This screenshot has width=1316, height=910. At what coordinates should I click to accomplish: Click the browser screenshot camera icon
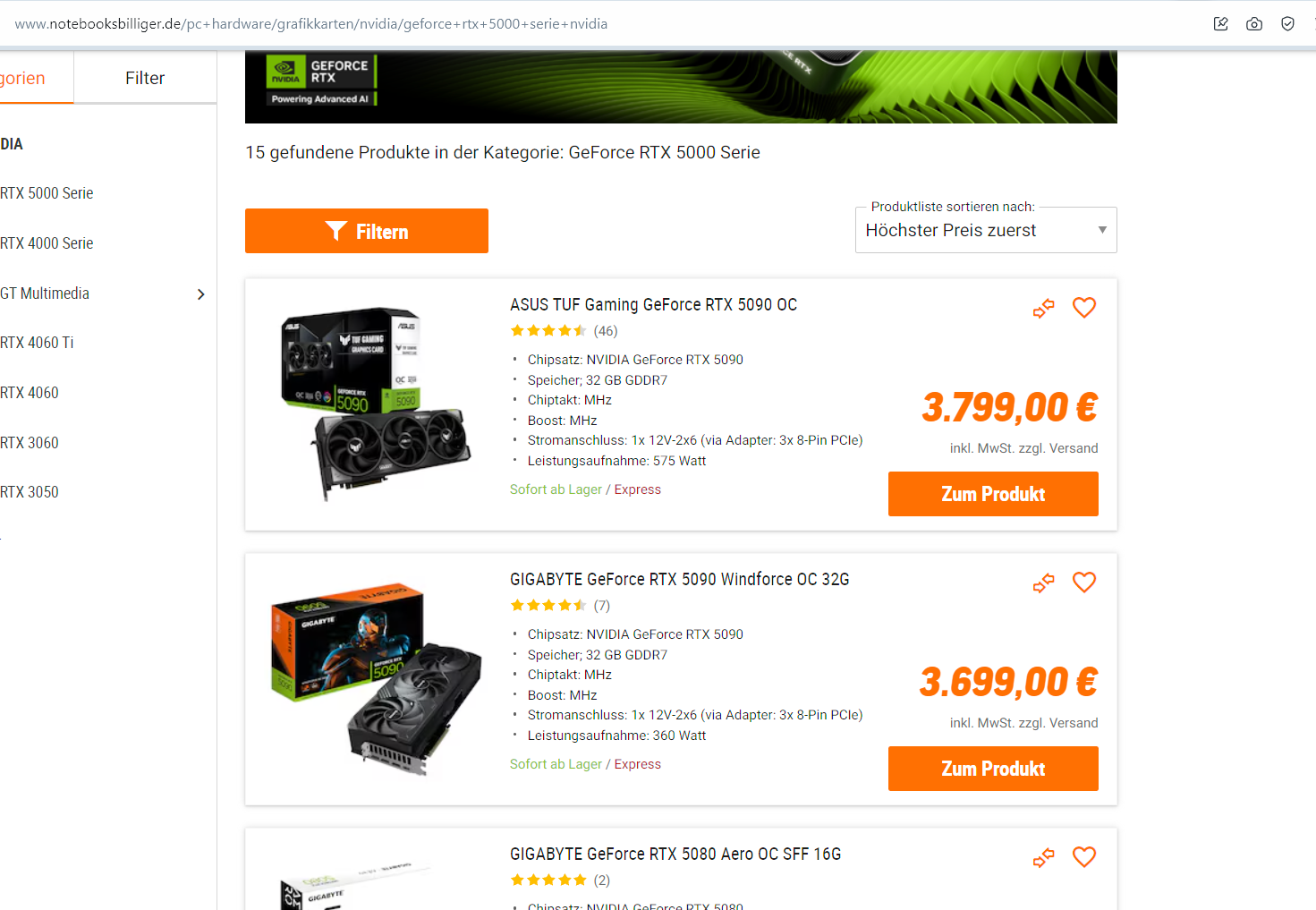1254,24
